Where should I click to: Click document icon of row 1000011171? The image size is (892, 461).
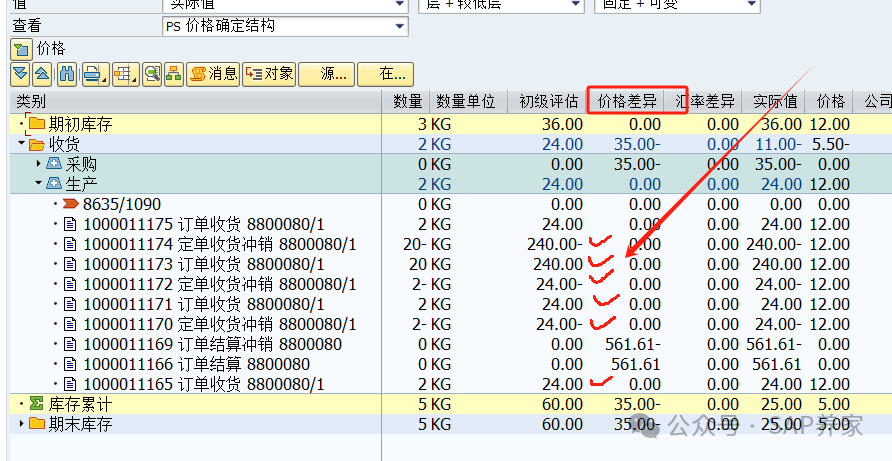pyautogui.click(x=70, y=304)
